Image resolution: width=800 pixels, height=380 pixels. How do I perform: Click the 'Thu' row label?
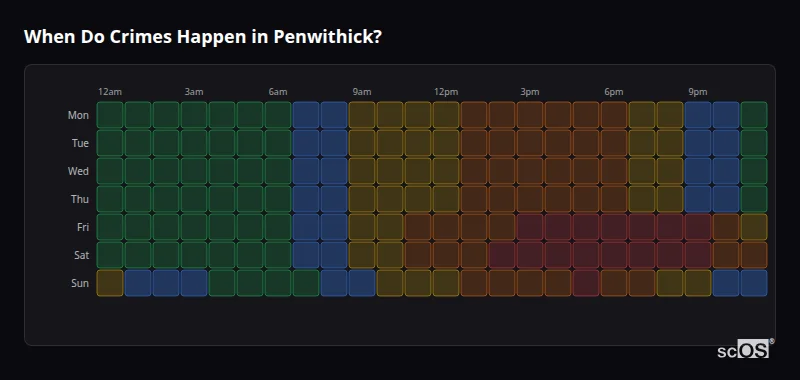(x=80, y=199)
